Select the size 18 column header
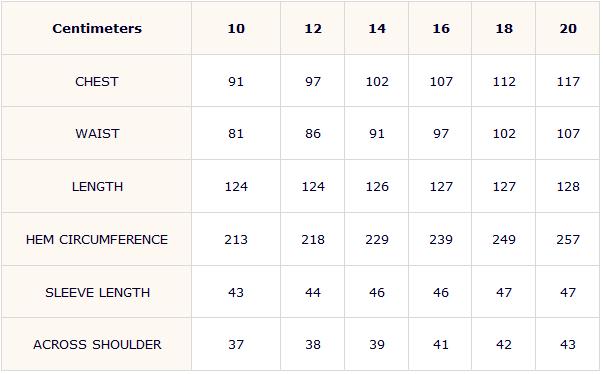 [504, 28]
